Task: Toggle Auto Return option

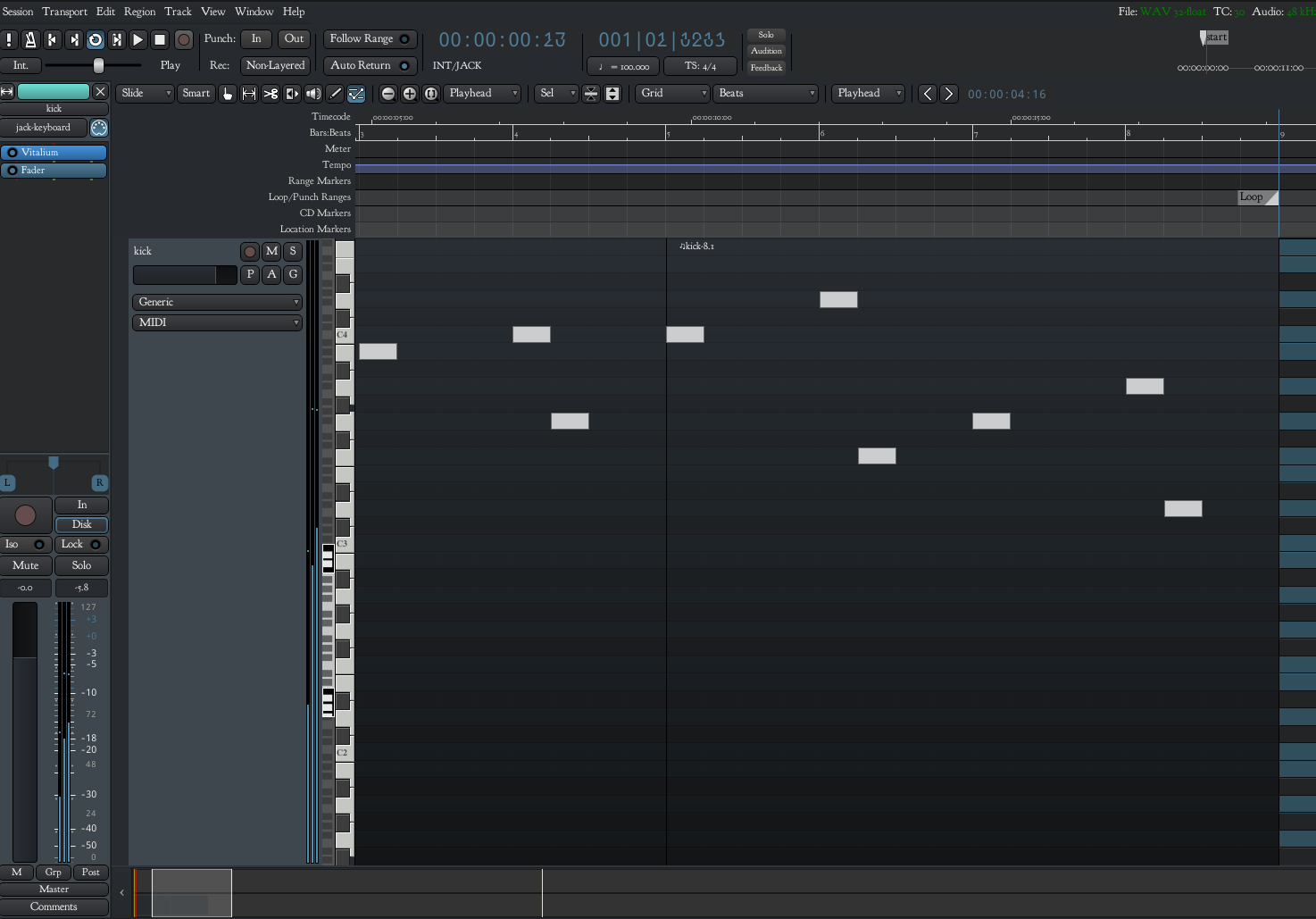Action: point(370,65)
